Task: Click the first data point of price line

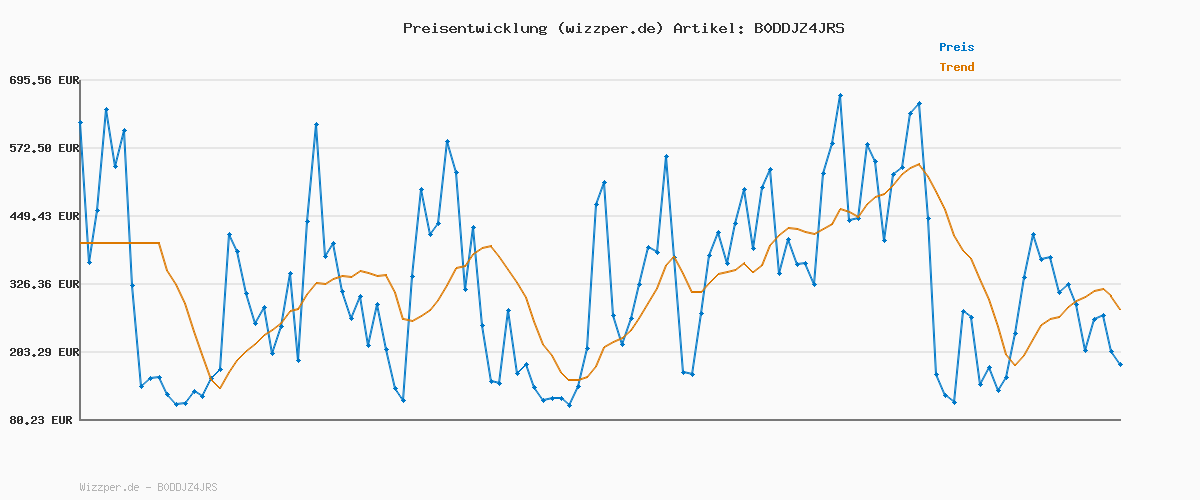Action: (80, 122)
